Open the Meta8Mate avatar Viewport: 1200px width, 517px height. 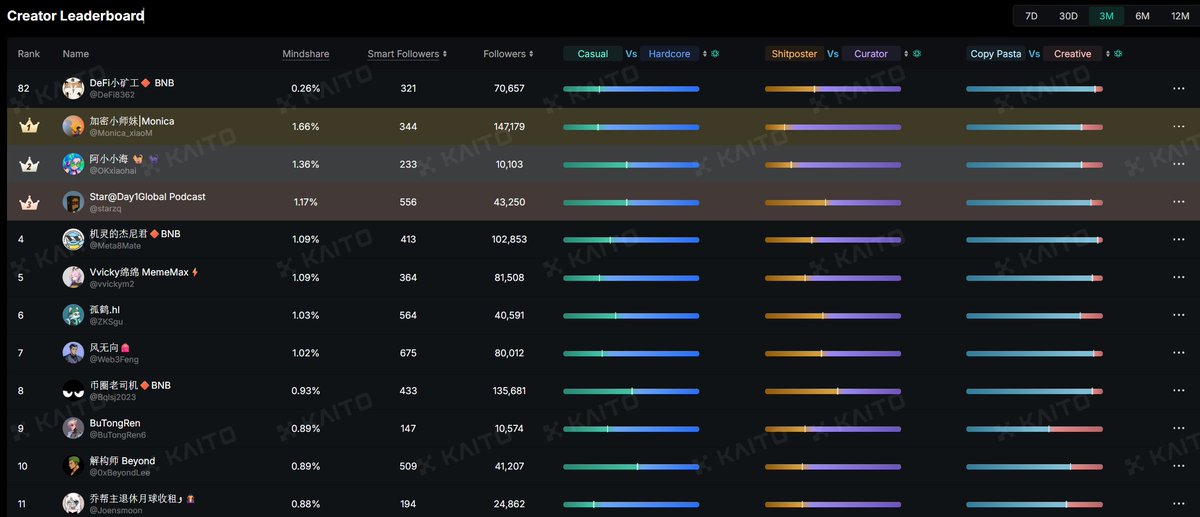pyautogui.click(x=73, y=240)
